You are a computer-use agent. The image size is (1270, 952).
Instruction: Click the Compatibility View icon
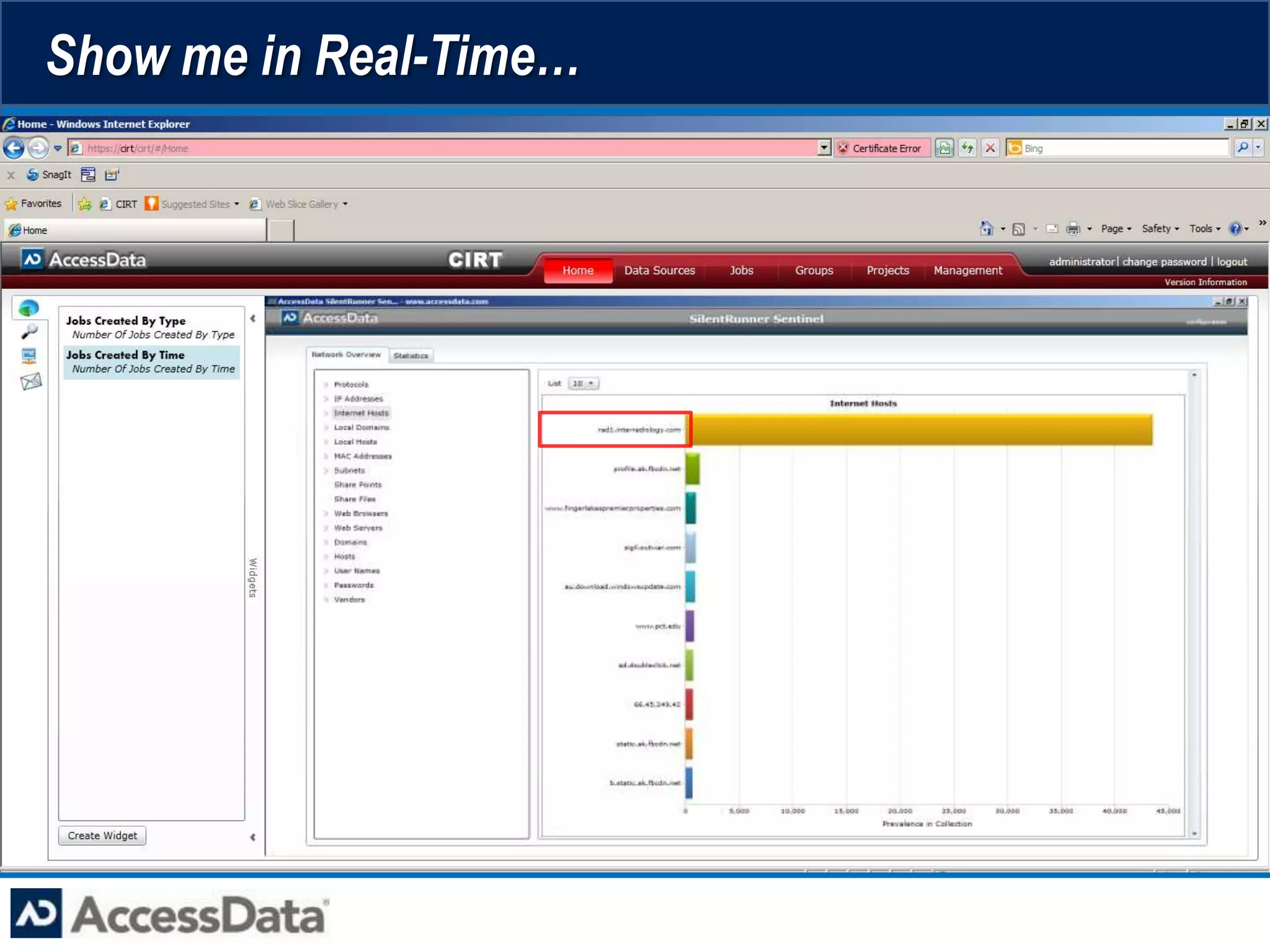pyautogui.click(x=944, y=148)
